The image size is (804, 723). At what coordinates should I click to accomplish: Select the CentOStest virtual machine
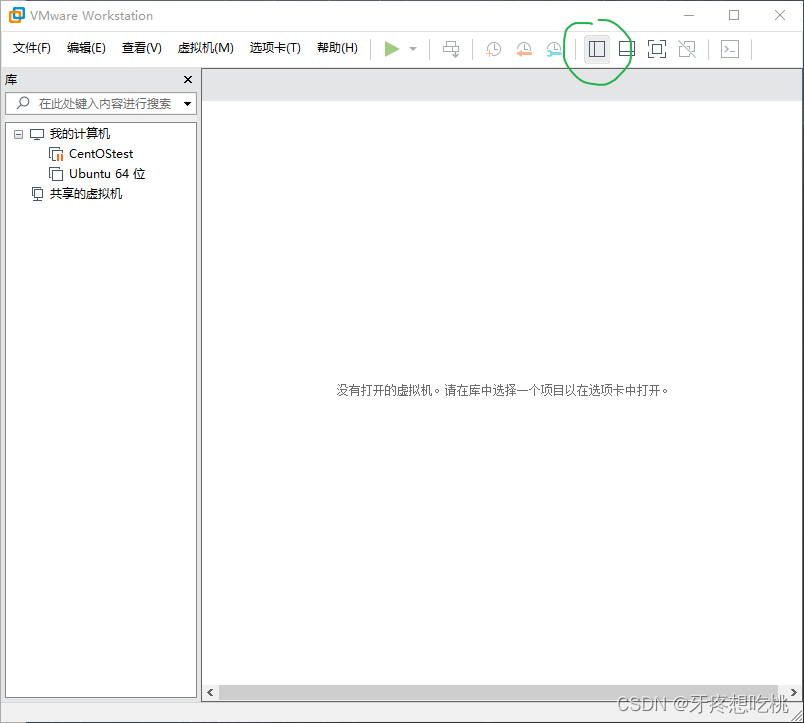click(101, 154)
